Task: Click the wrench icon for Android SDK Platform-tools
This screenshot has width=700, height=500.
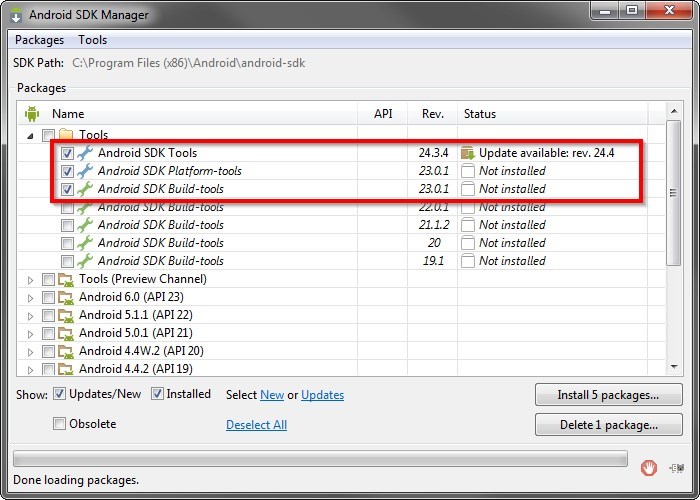Action: 85,171
